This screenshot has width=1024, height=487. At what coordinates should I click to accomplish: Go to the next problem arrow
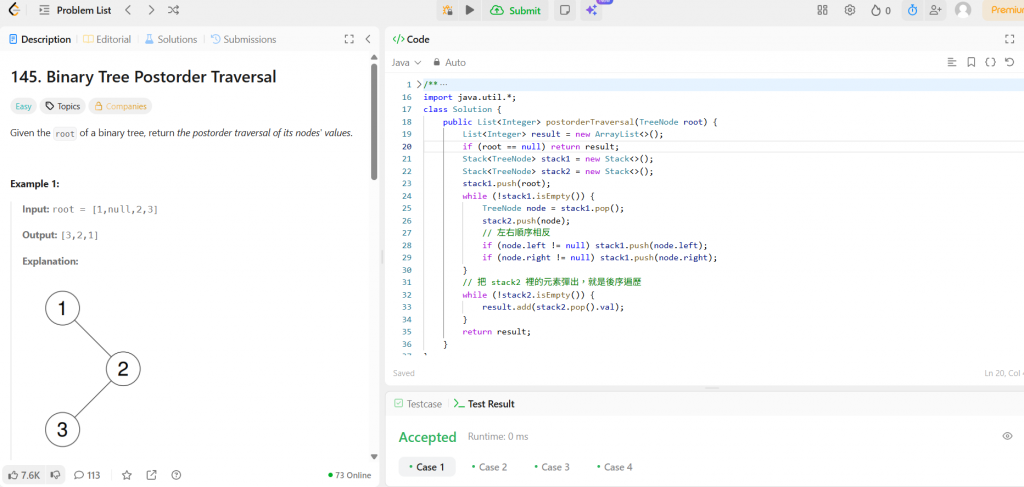point(152,10)
